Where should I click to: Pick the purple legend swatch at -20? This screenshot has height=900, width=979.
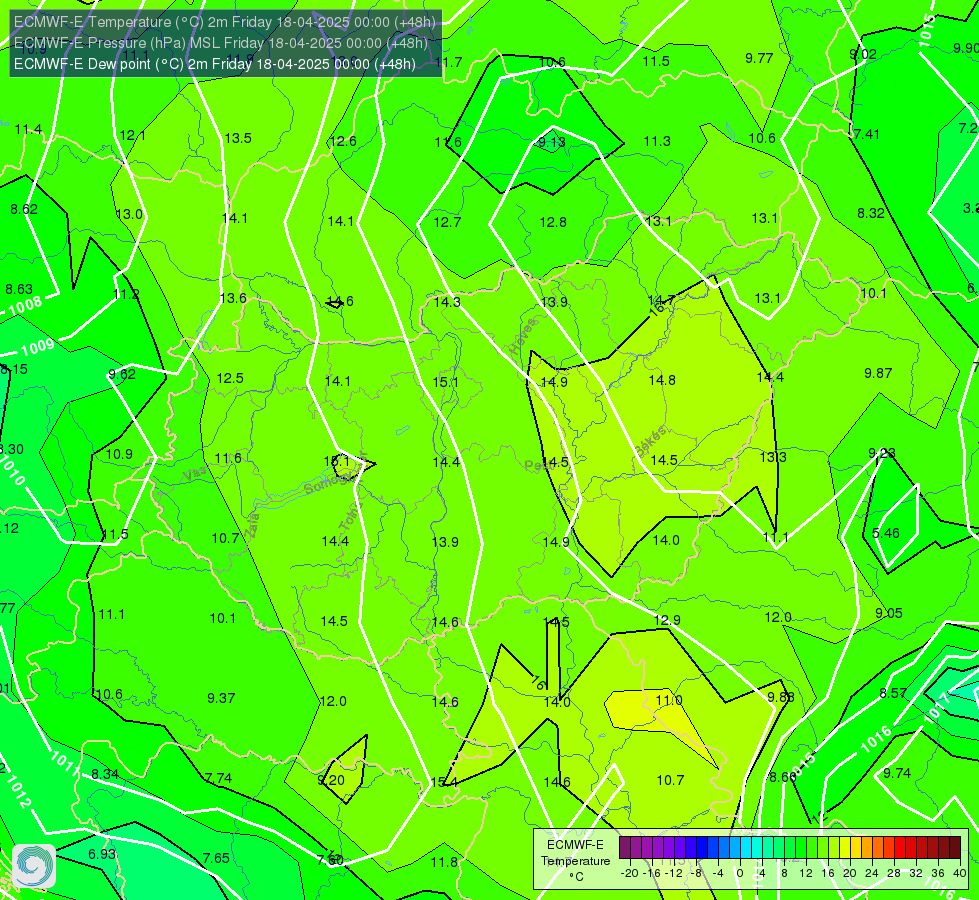tap(625, 848)
